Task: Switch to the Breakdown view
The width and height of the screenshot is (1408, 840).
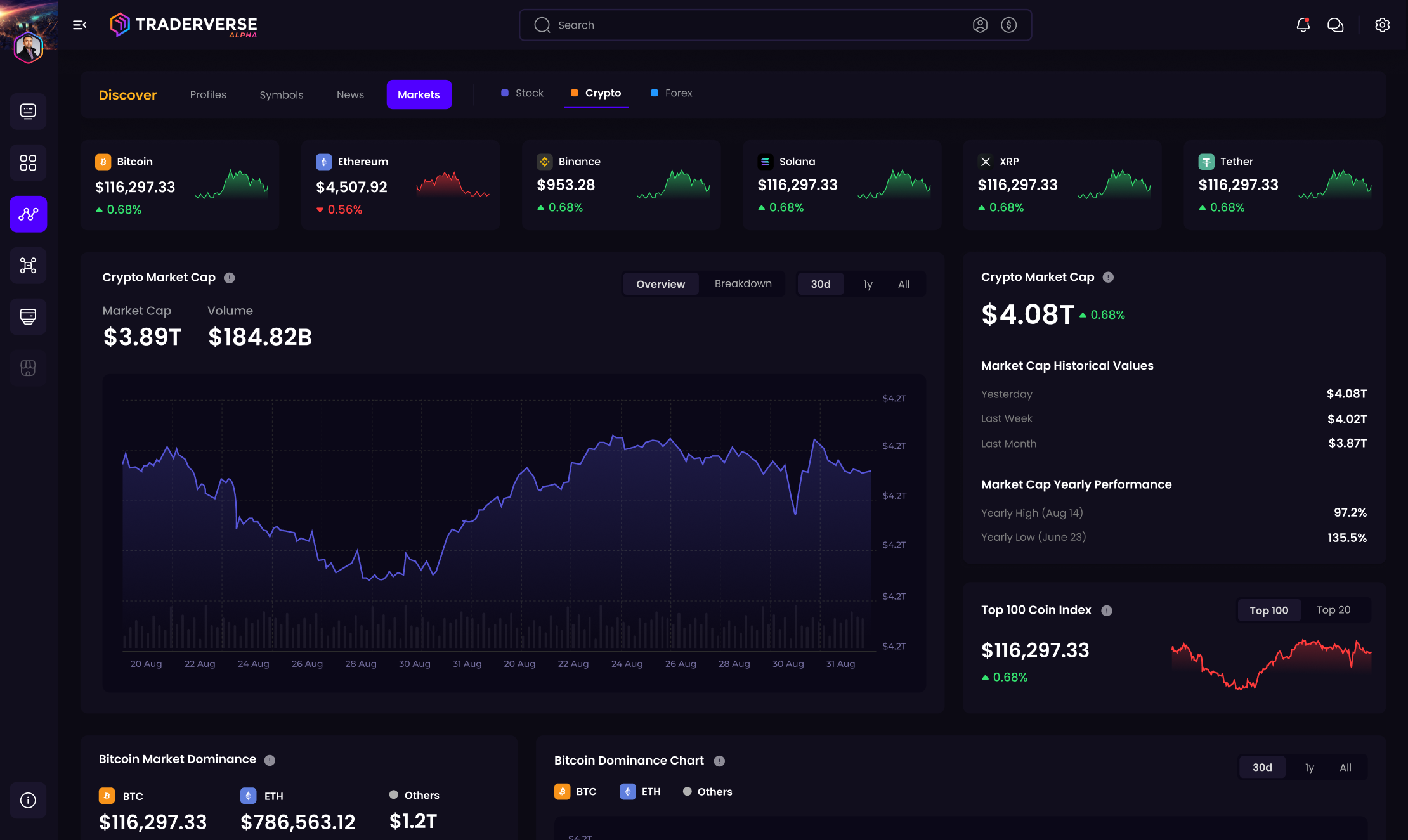Action: pos(743,283)
